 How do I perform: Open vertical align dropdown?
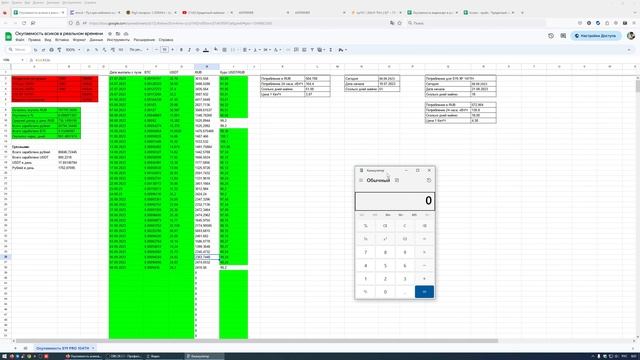(x=256, y=50)
